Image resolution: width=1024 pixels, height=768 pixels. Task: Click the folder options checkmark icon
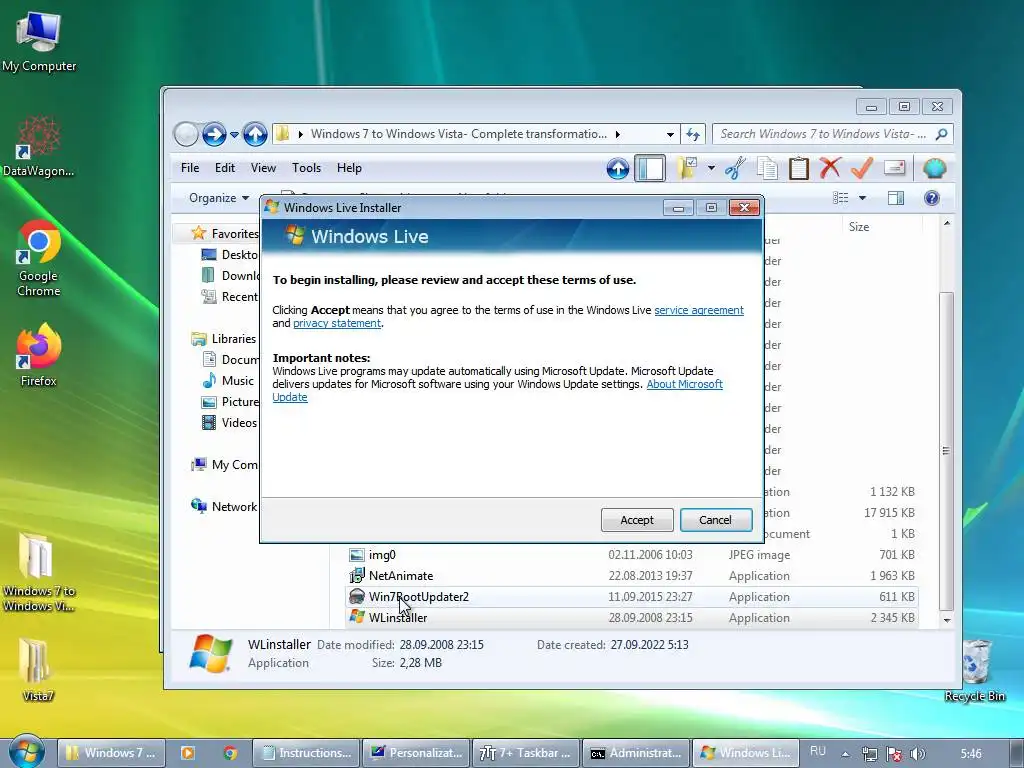(x=686, y=168)
